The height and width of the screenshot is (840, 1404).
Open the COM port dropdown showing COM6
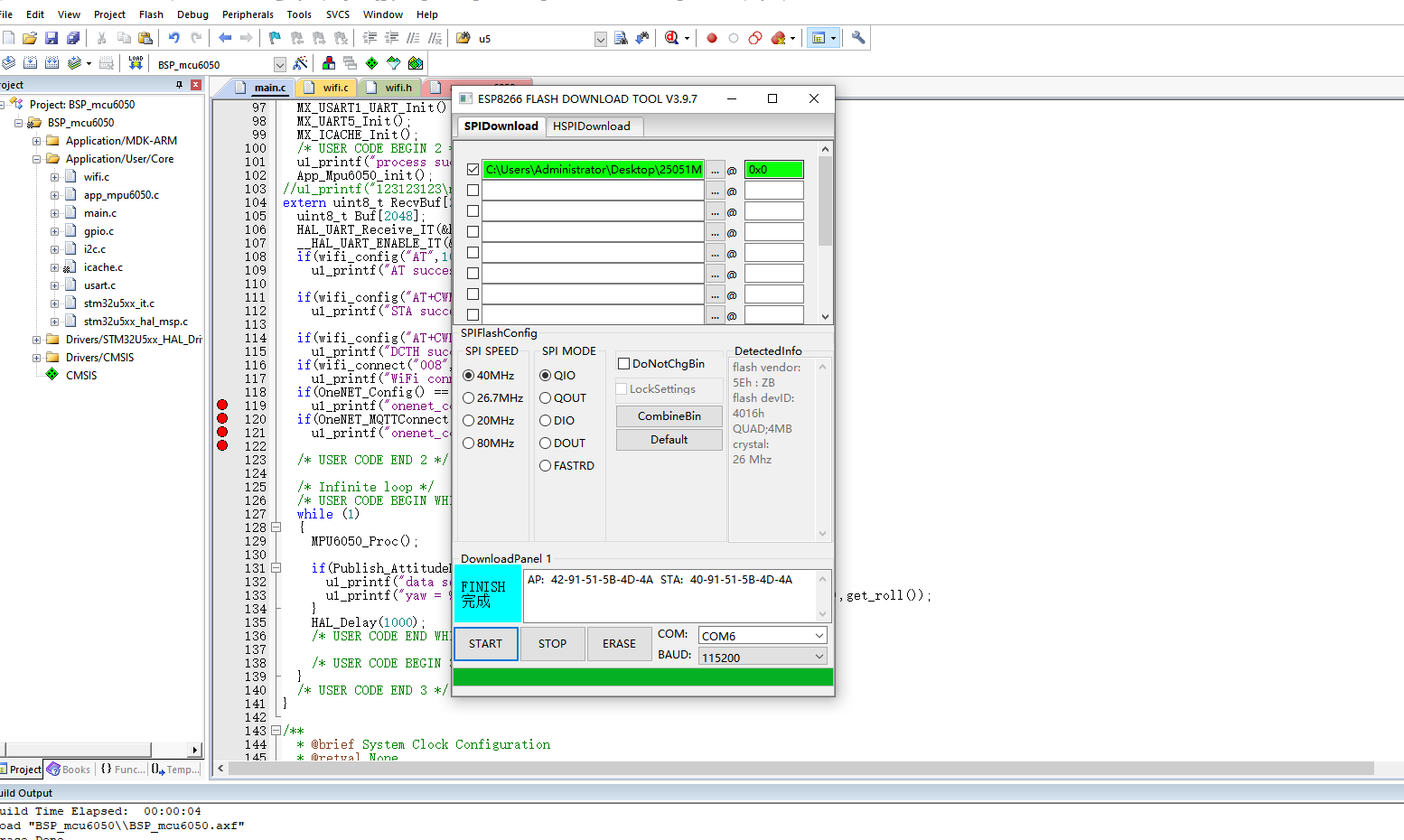[x=819, y=636]
